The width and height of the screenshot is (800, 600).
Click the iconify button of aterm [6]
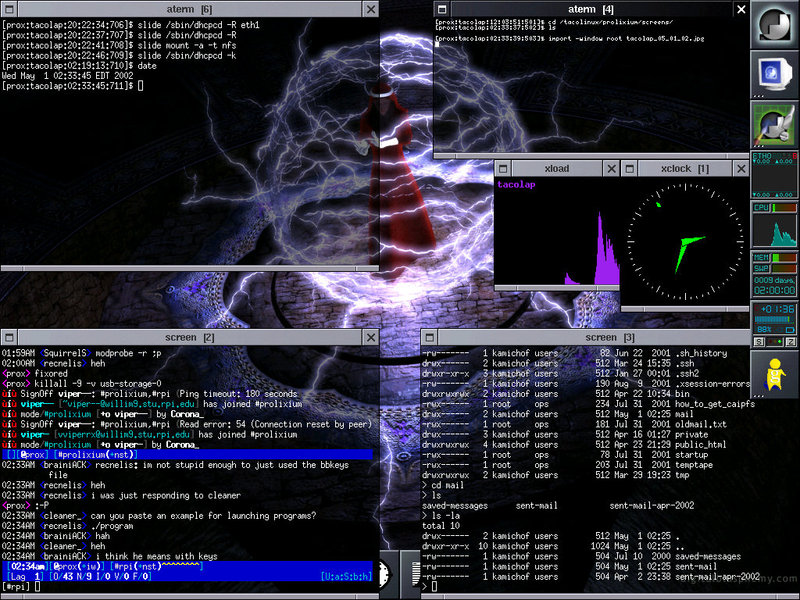tap(10, 9)
